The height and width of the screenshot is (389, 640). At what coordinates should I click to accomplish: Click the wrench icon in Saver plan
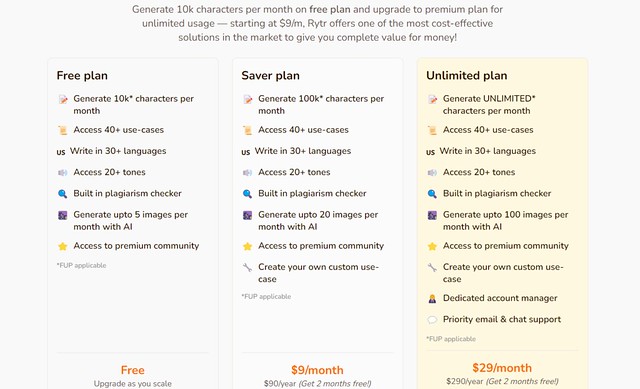(x=247, y=267)
